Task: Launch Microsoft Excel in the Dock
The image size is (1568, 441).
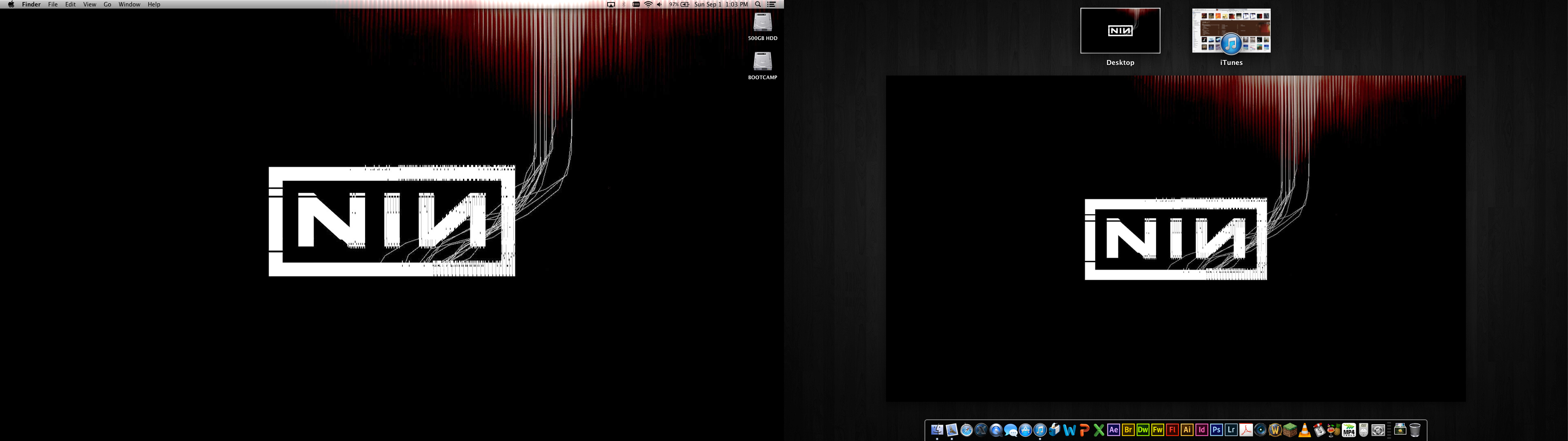Action: point(1099,430)
